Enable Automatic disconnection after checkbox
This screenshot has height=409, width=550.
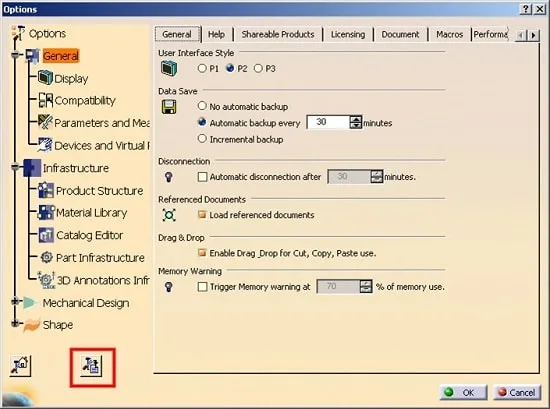coord(202,176)
